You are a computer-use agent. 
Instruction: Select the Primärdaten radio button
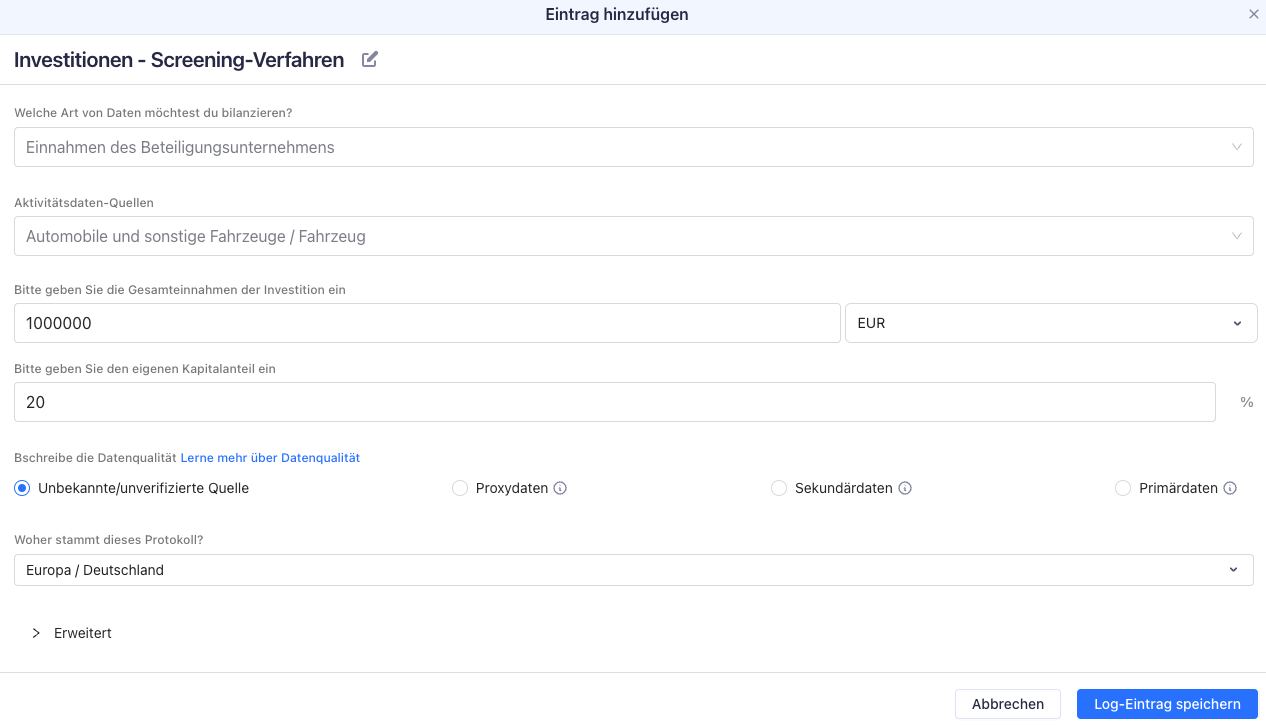click(1123, 488)
